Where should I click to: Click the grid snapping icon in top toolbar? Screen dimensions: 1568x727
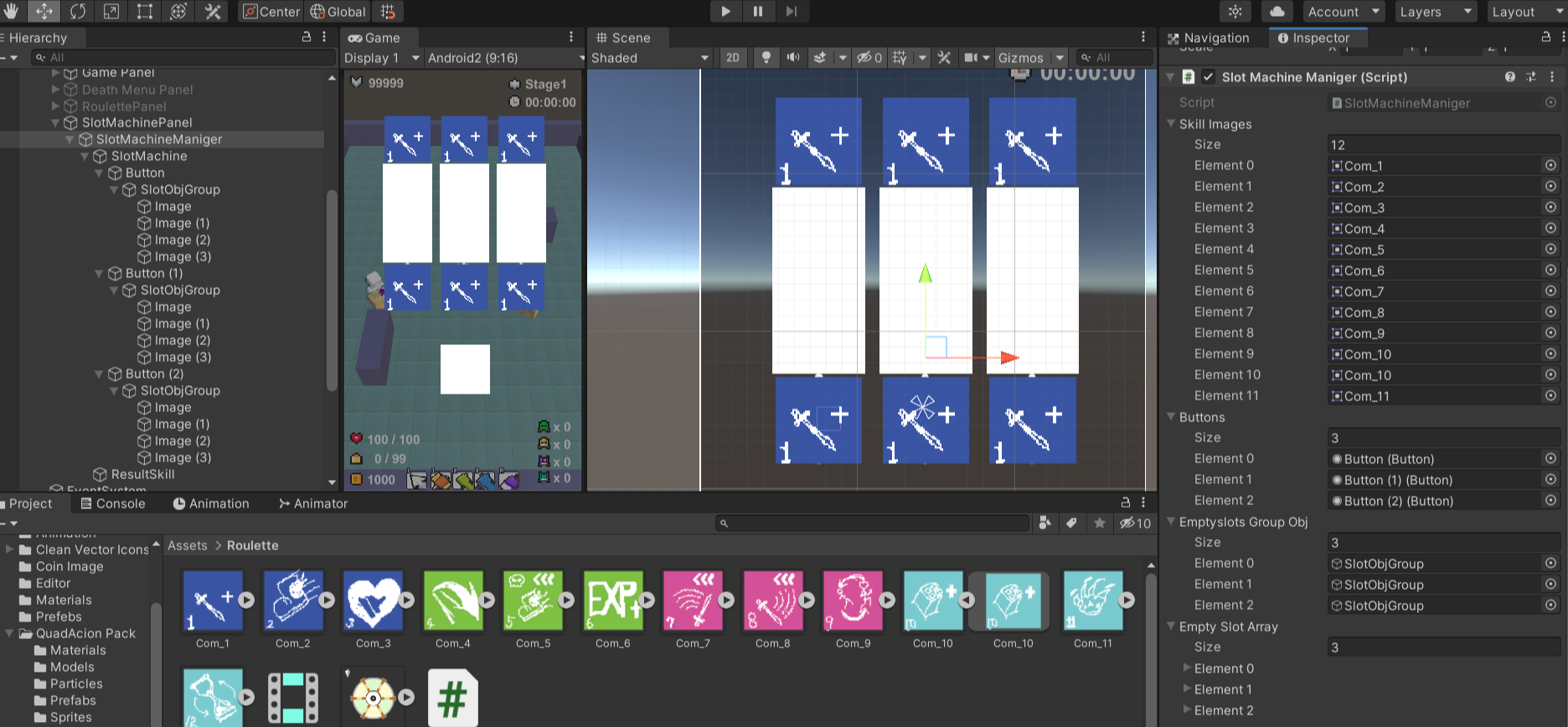[388, 12]
